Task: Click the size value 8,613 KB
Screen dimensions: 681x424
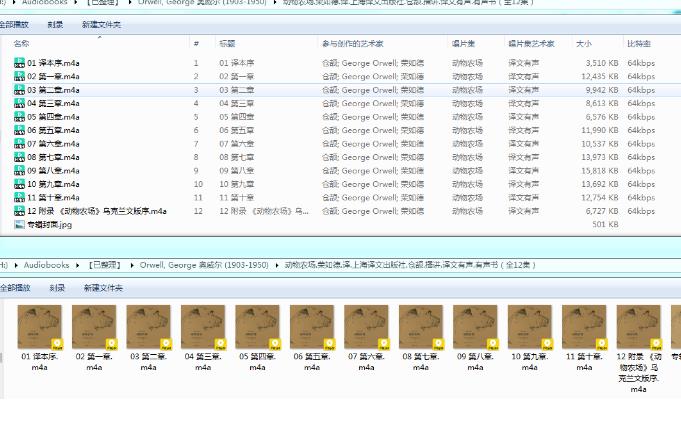Action: click(x=602, y=103)
